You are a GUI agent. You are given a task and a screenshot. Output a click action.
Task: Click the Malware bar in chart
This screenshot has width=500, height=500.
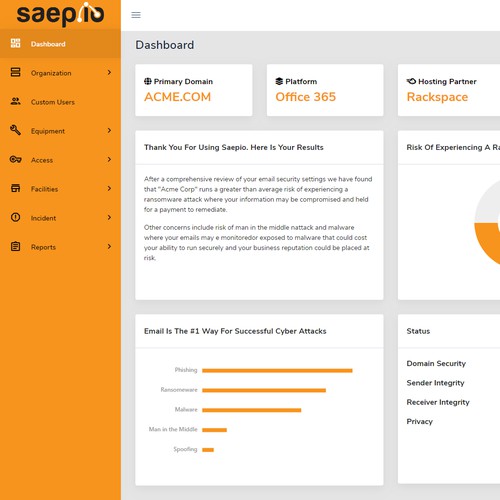[252, 410]
